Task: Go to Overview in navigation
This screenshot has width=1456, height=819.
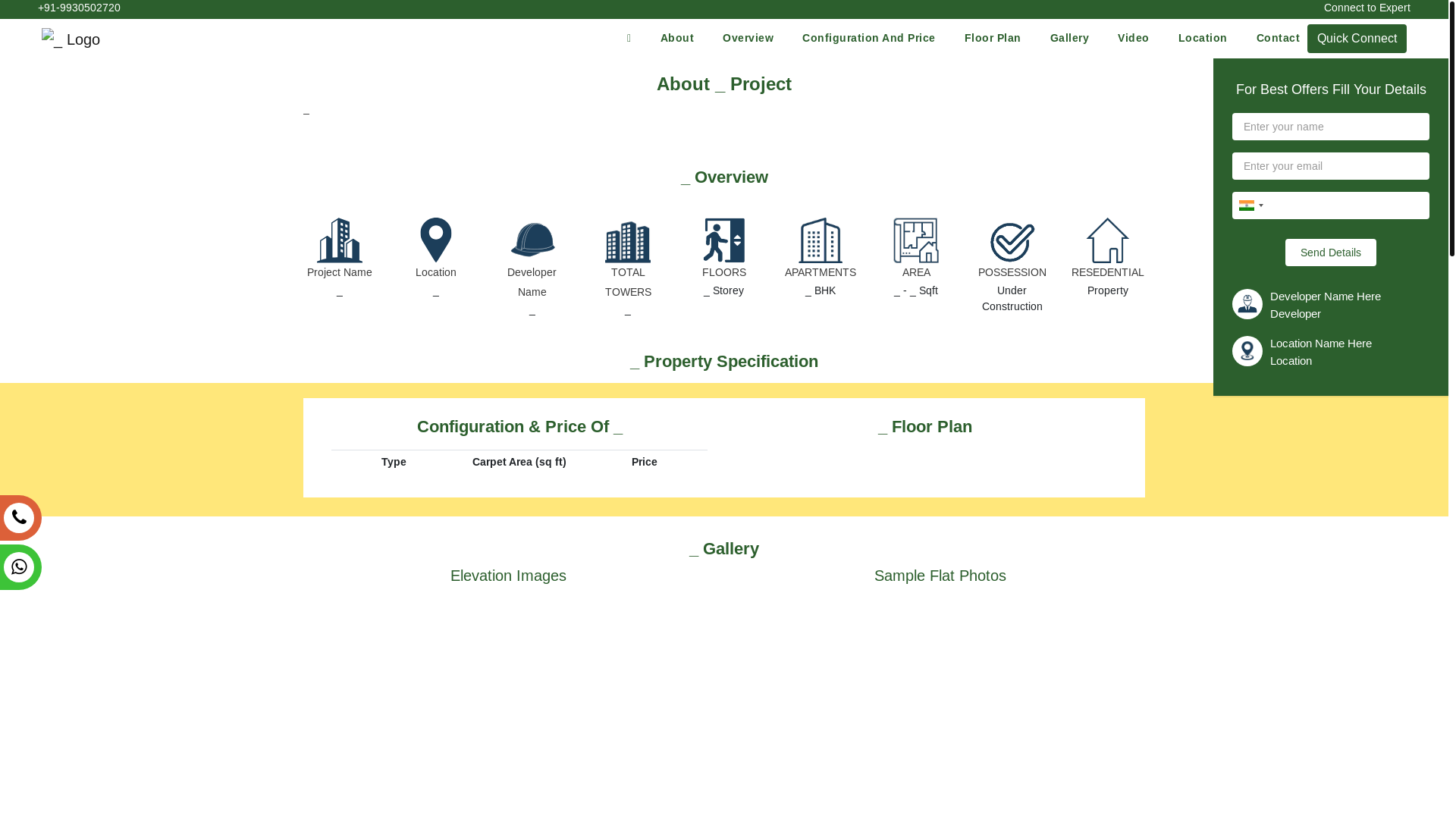Action: (748, 38)
